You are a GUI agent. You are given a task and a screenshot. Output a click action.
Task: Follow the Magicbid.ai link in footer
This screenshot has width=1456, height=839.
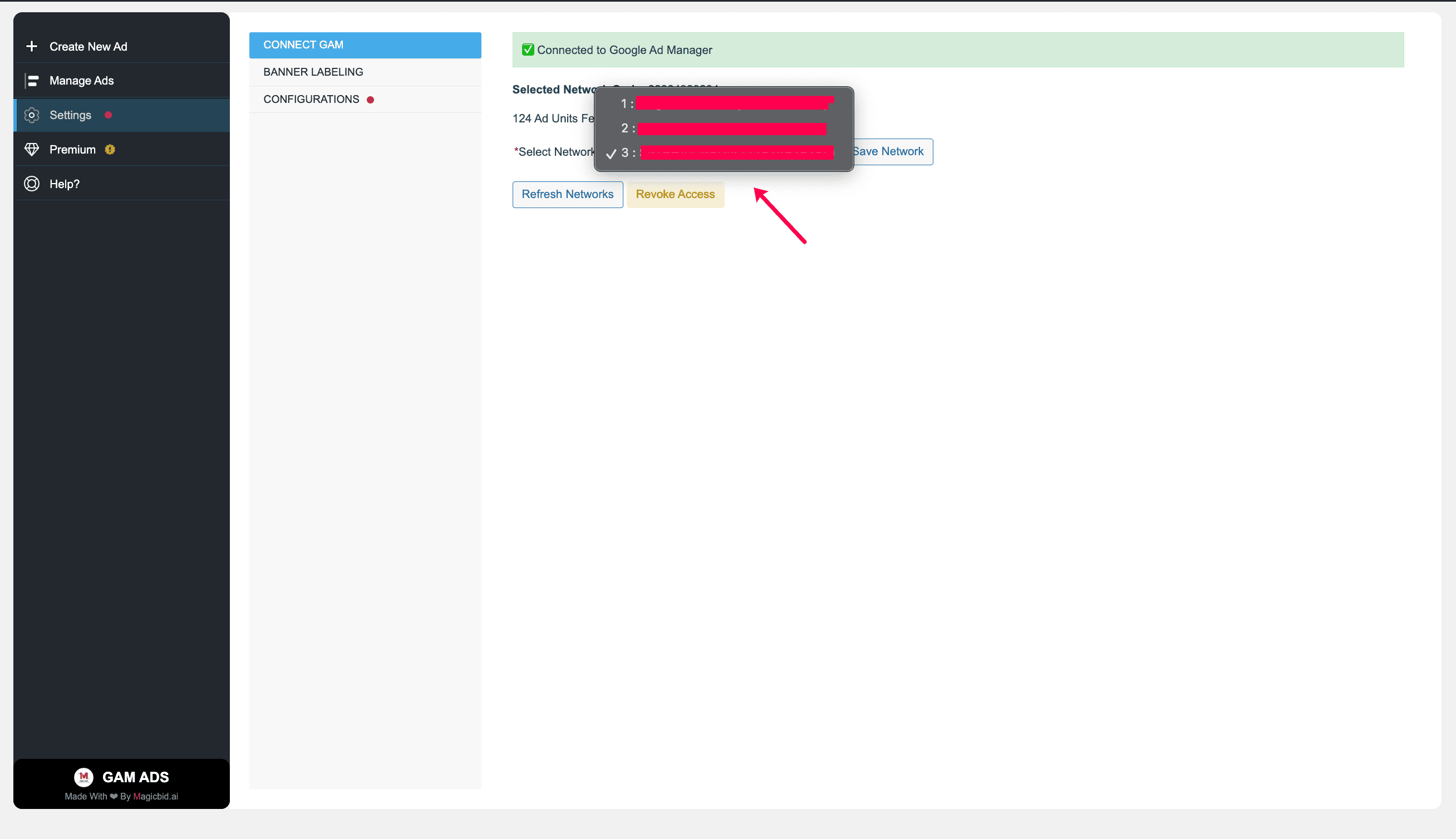click(156, 796)
